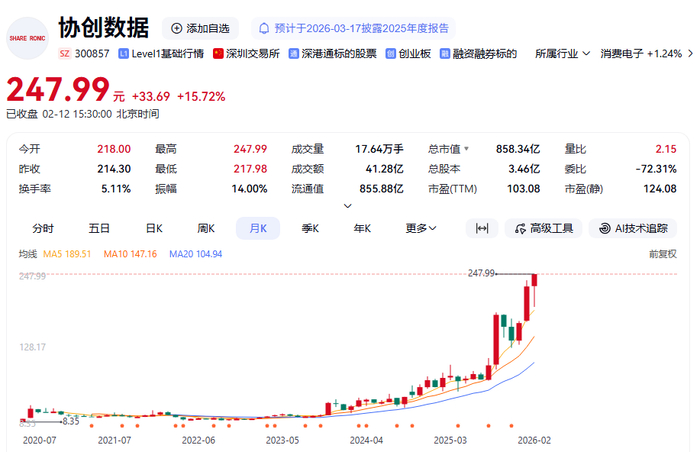Open the 前复权 adjustment selector

(663, 254)
